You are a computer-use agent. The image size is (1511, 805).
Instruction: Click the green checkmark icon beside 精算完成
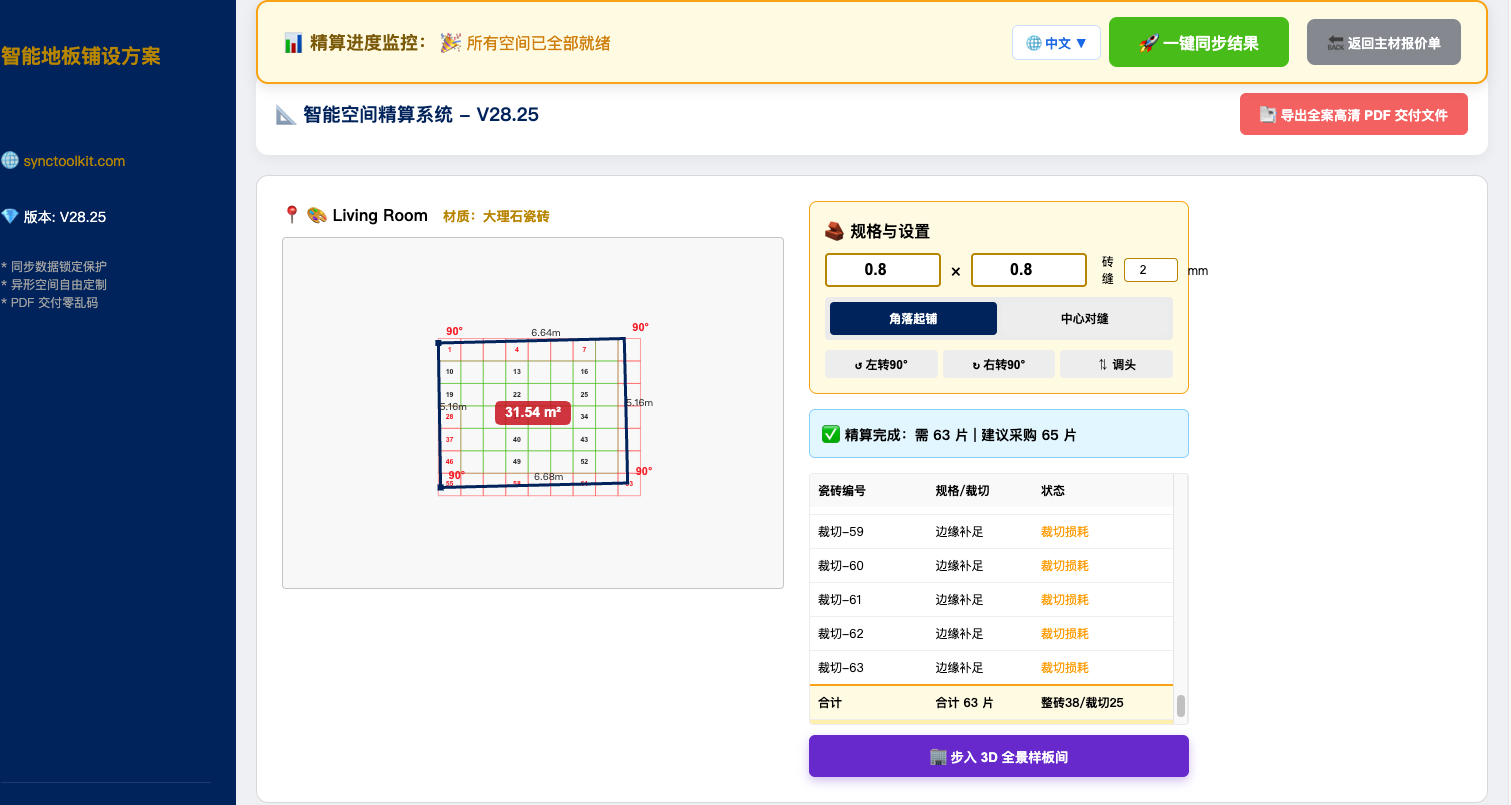[830, 434]
